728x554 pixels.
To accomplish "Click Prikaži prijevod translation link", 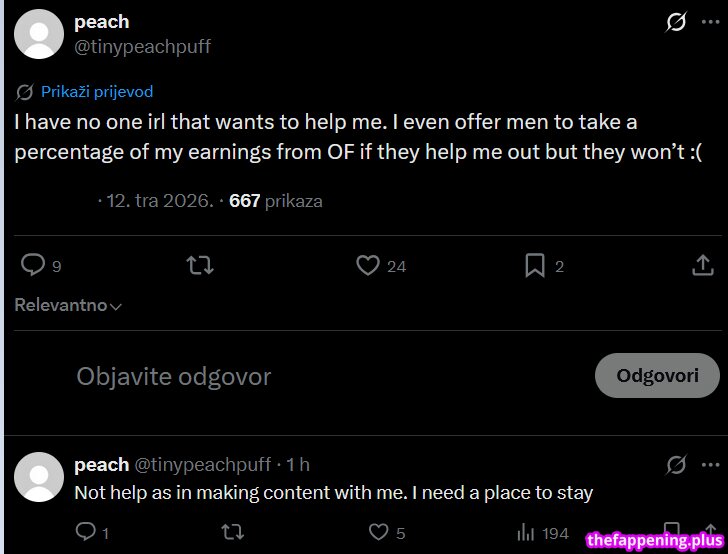I will pyautogui.click(x=96, y=91).
